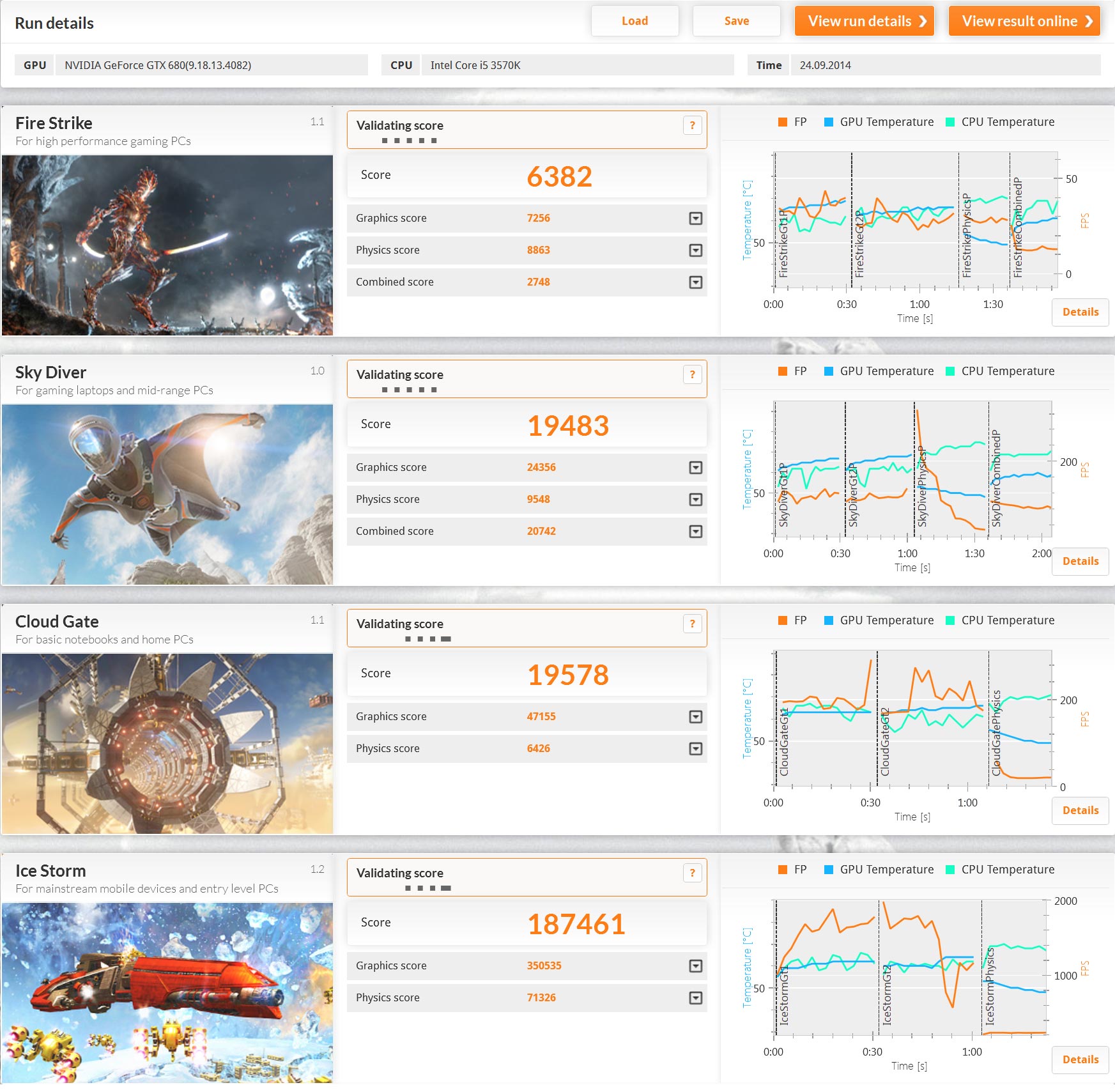1115x1092 pixels.
Task: Click the Sky Diver CPU Temperature legend swatch
Action: (x=950, y=371)
